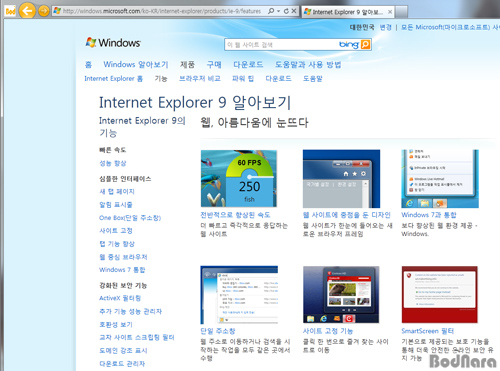Open the red SmartScreen warning thumbnail
Viewport: 500px width, 371px height.
439,294
